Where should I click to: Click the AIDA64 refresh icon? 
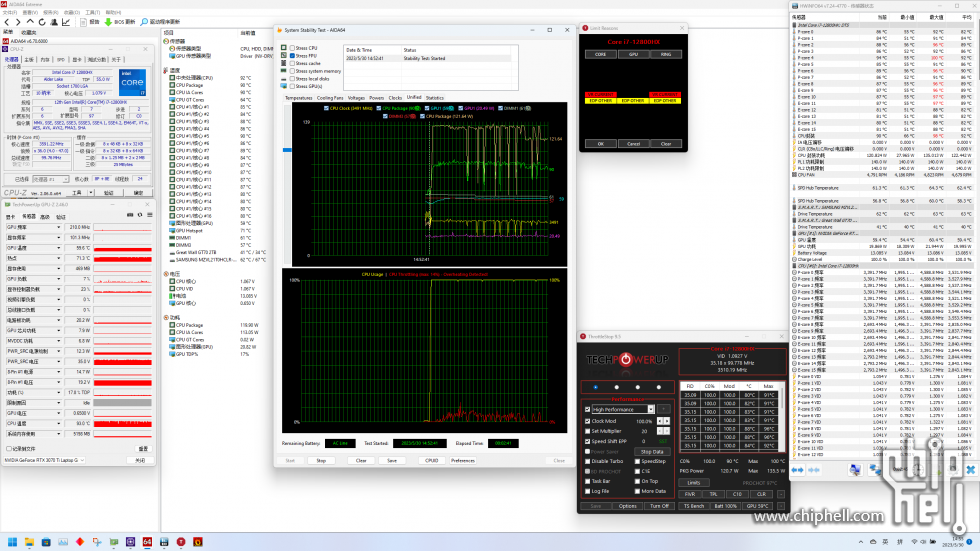tap(42, 22)
